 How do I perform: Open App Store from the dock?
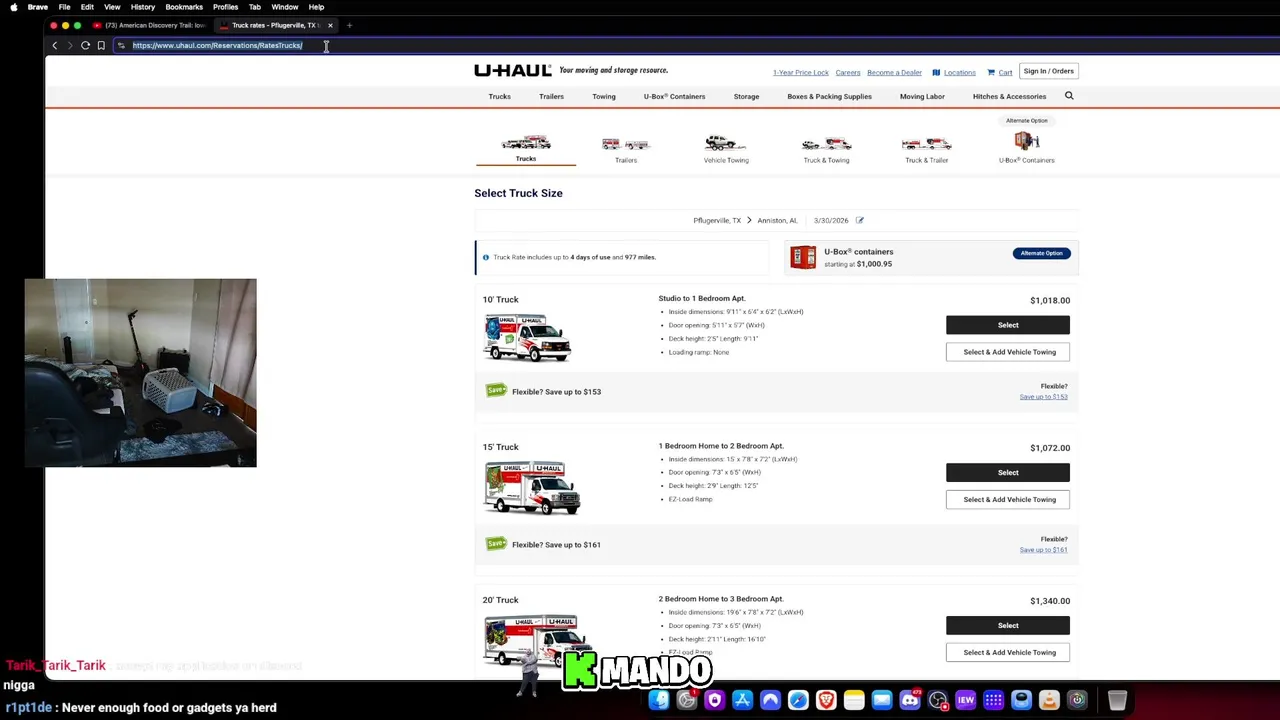(x=742, y=700)
